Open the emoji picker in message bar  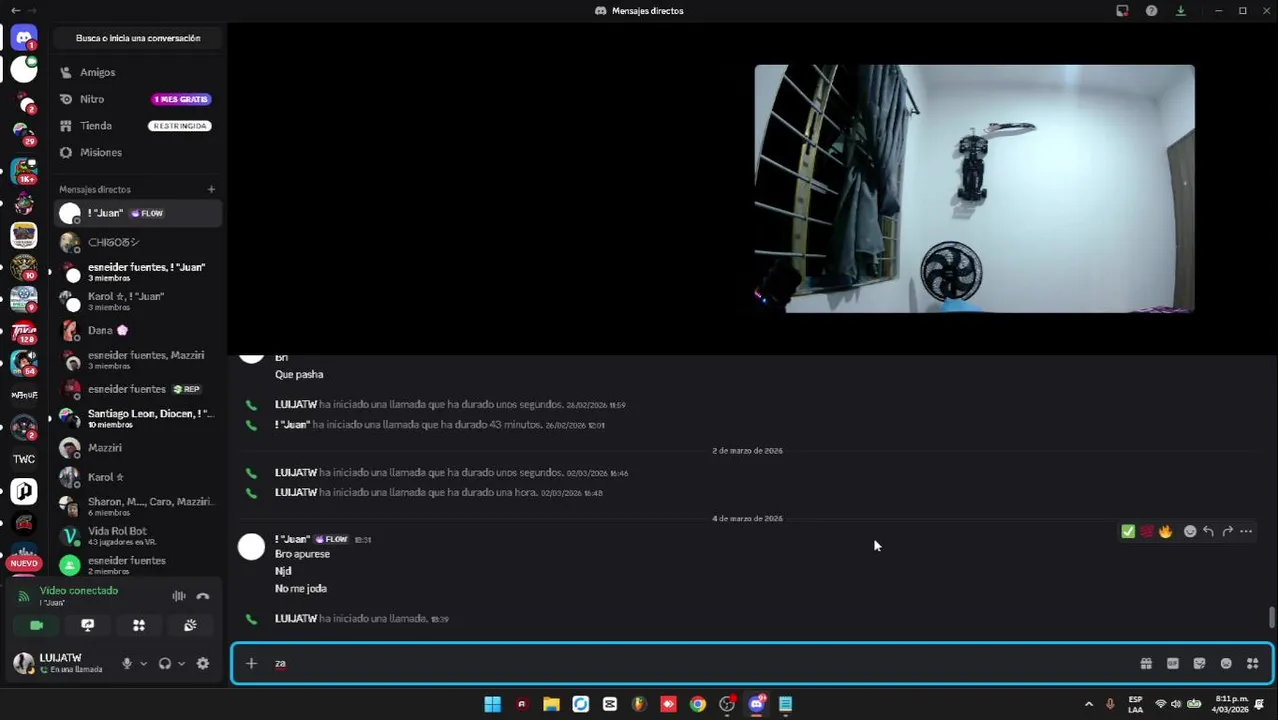[1226, 663]
